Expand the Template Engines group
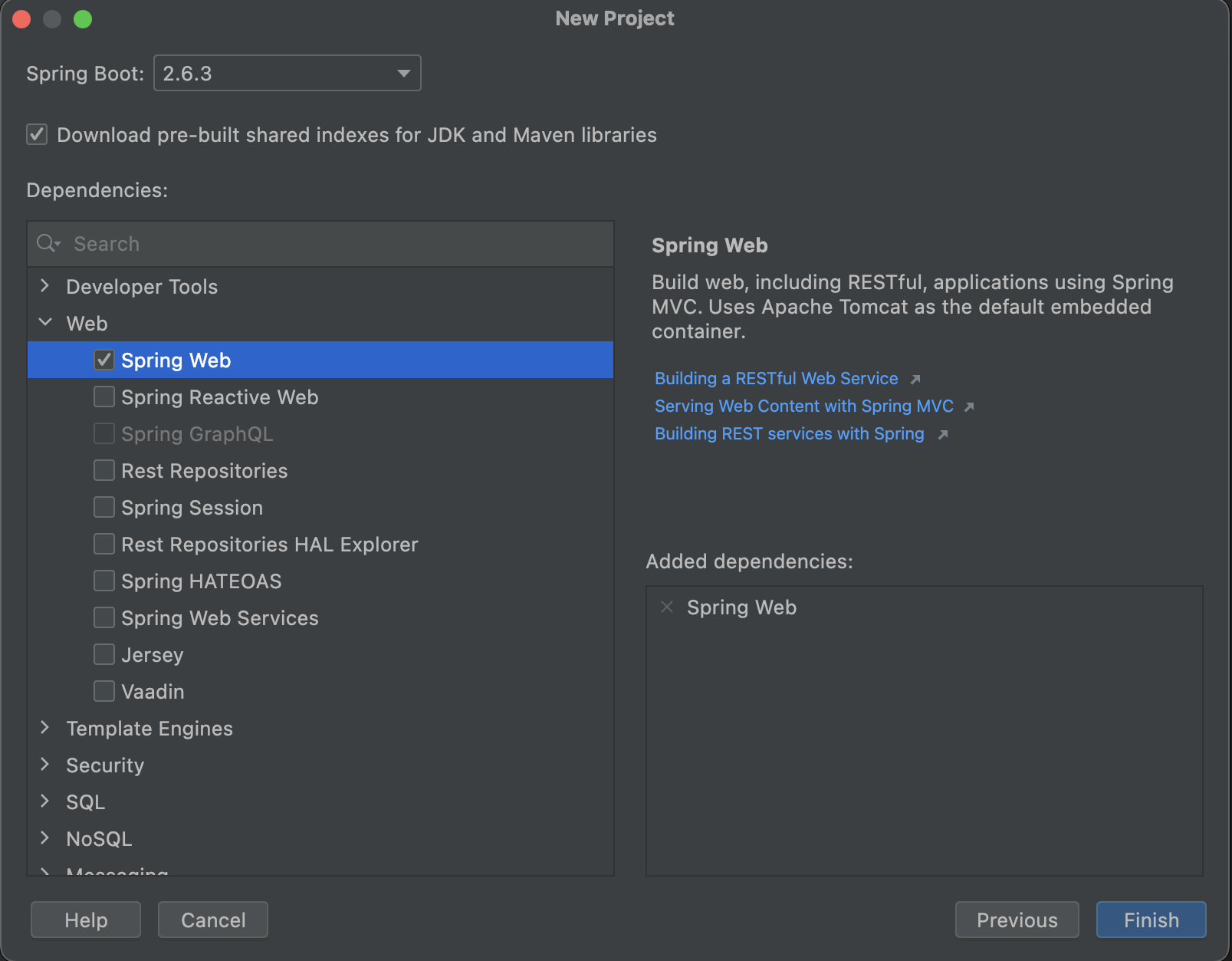 coord(44,728)
